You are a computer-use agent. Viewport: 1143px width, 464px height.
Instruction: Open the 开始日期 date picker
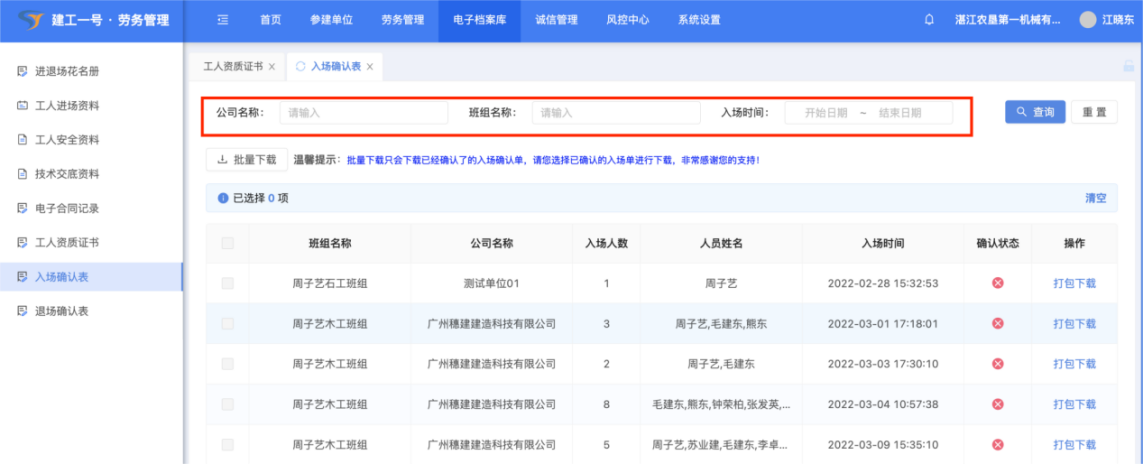825,113
